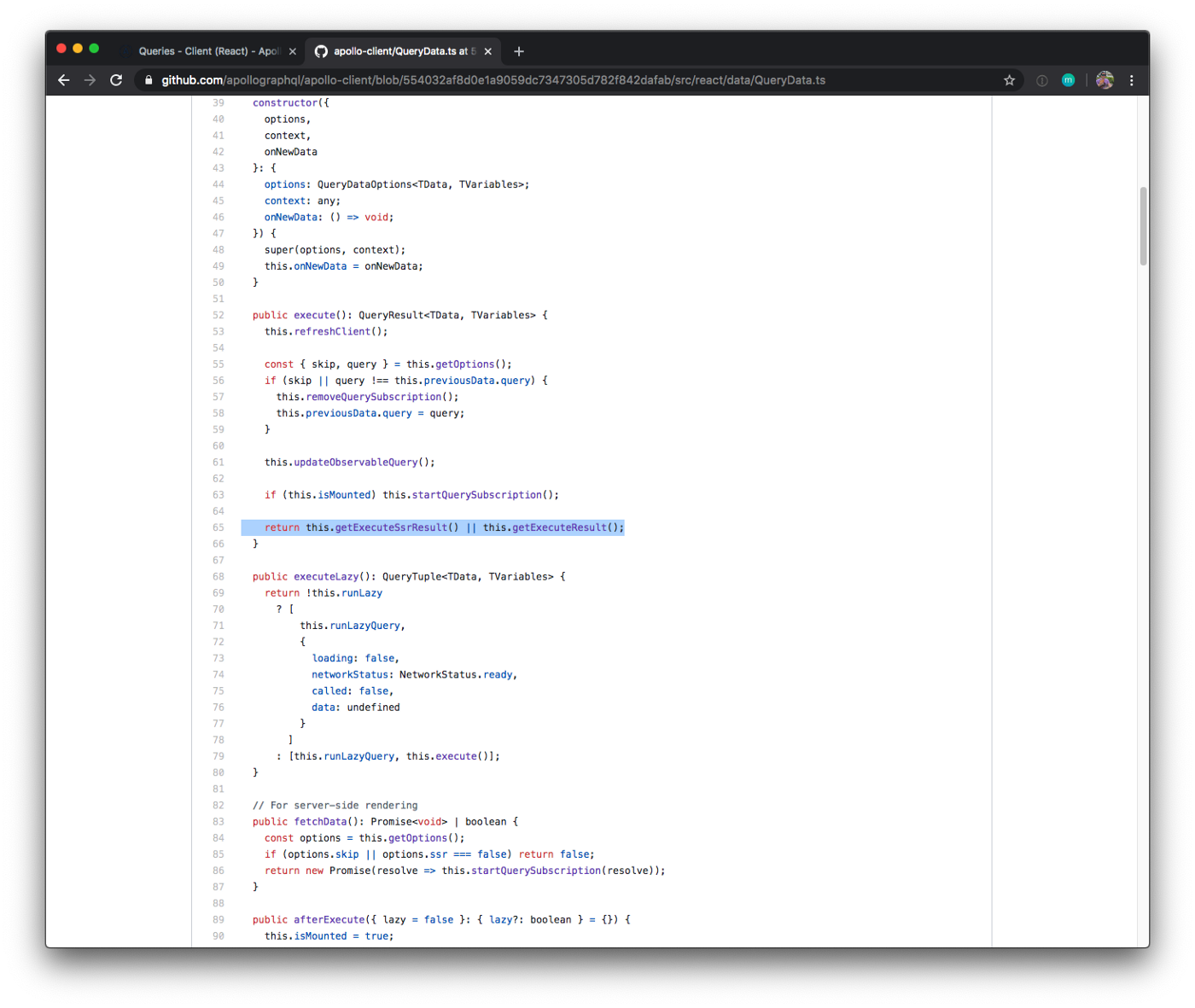Click 'data: undefined' on line 76
The image size is (1195, 1008).
click(356, 707)
